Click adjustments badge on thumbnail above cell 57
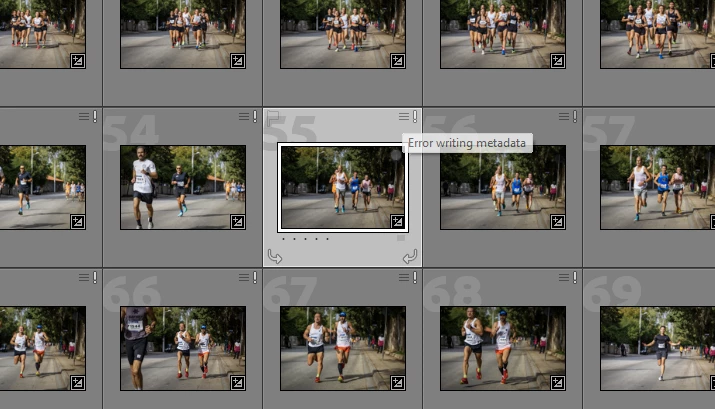This screenshot has width=715, height=409. (x=713, y=61)
